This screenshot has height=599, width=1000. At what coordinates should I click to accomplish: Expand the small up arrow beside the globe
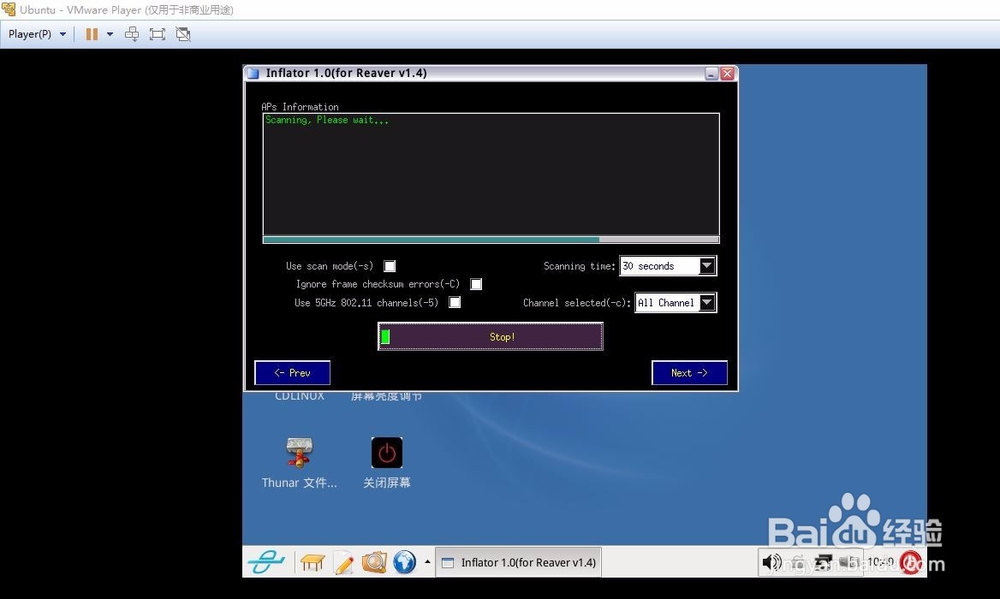tap(427, 562)
